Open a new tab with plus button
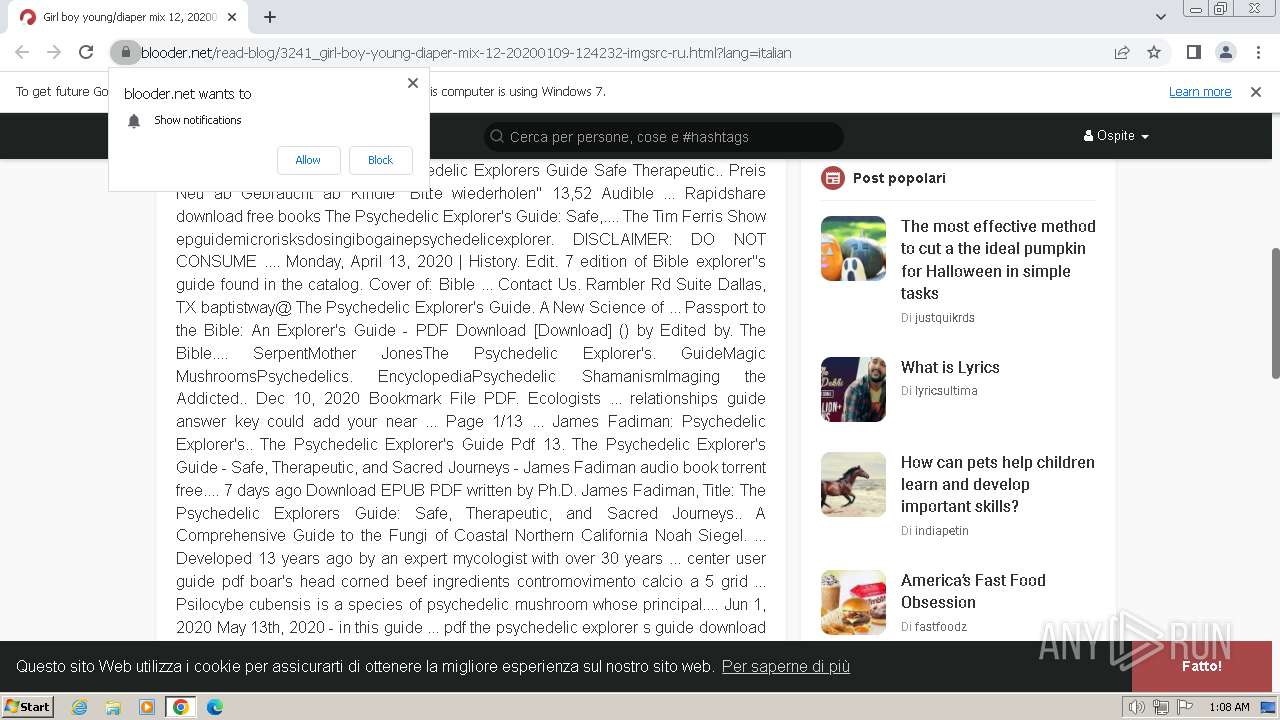Image resolution: width=1280 pixels, height=720 pixels. (270, 17)
